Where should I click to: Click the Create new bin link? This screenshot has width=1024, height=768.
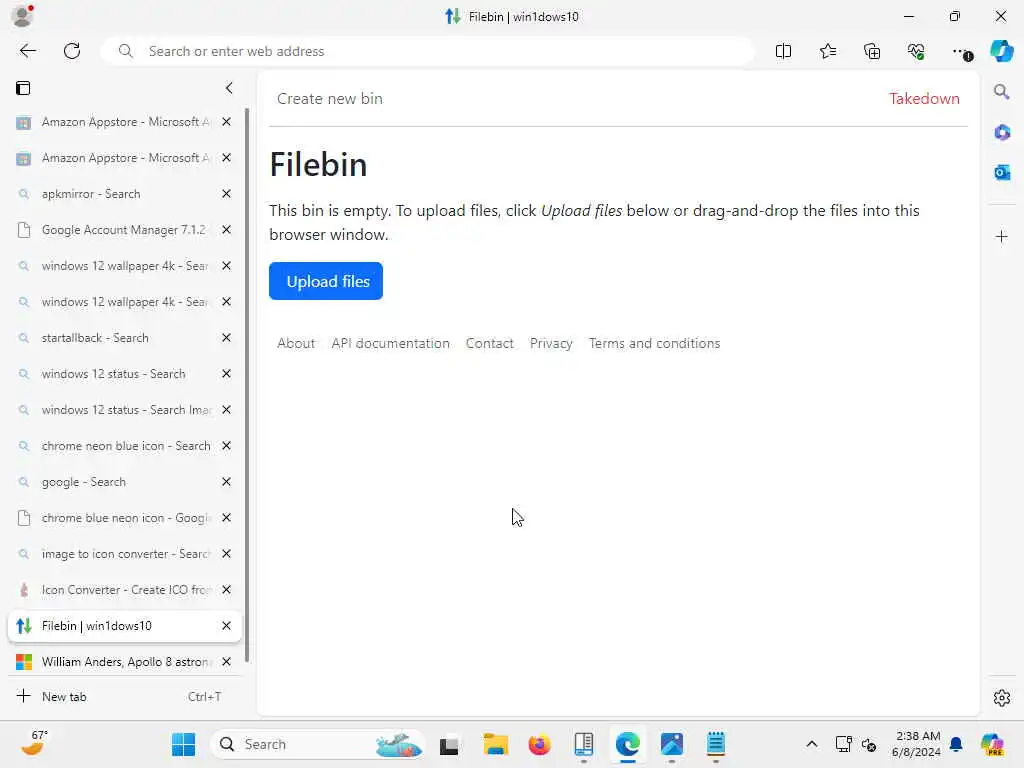click(x=330, y=99)
